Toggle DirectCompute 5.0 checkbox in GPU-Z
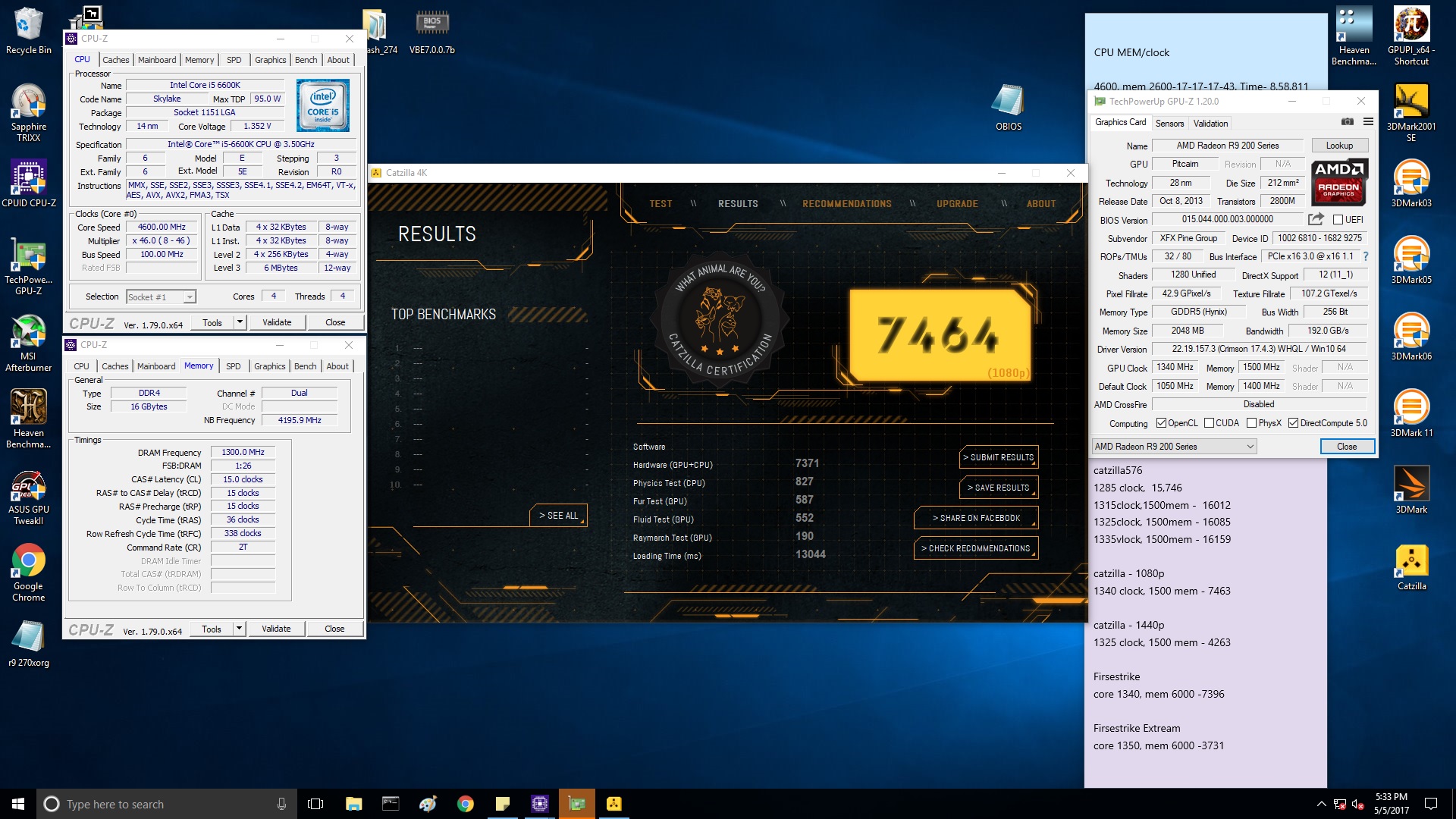This screenshot has height=819, width=1456. point(1294,423)
